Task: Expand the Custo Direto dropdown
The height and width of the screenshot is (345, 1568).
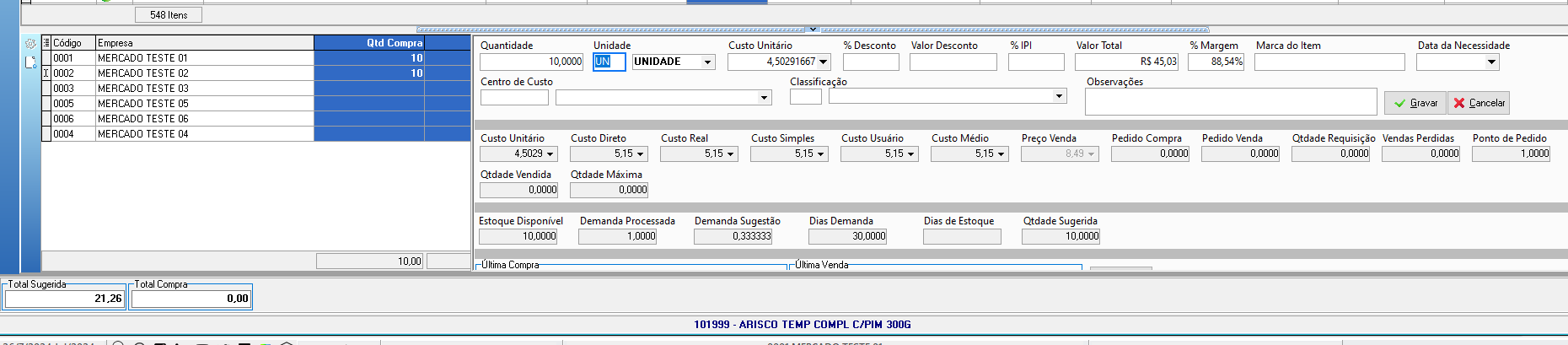Action: pyautogui.click(x=641, y=154)
